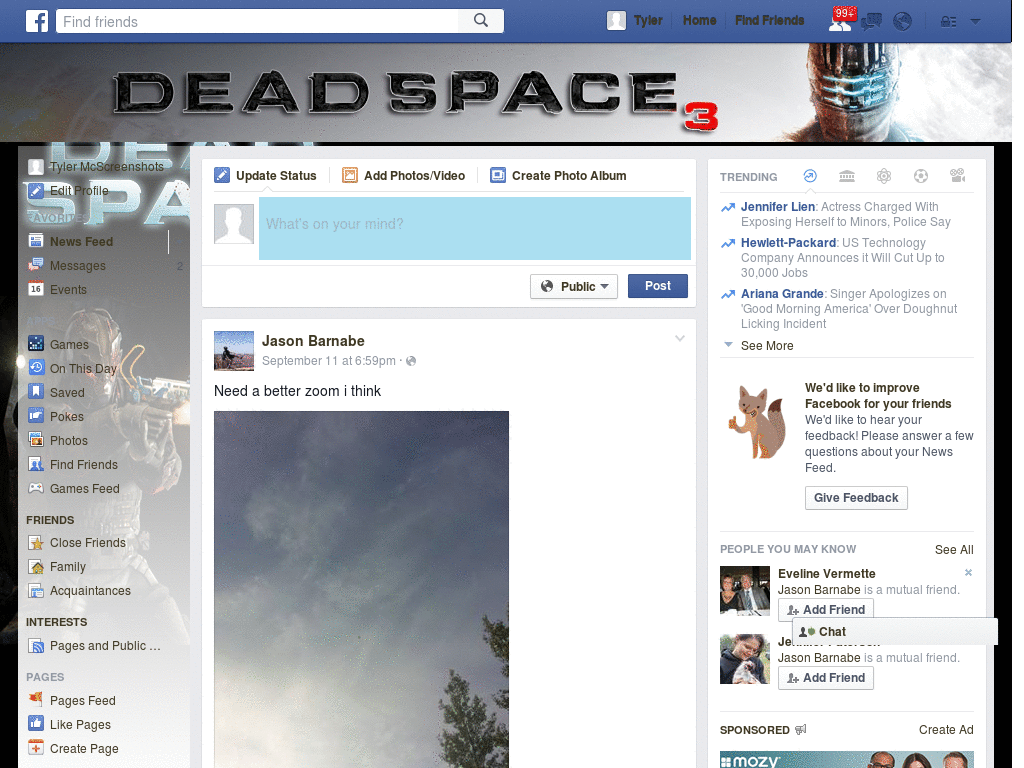Open the notifications globe icon
The width and height of the screenshot is (1024, 768).
click(903, 22)
